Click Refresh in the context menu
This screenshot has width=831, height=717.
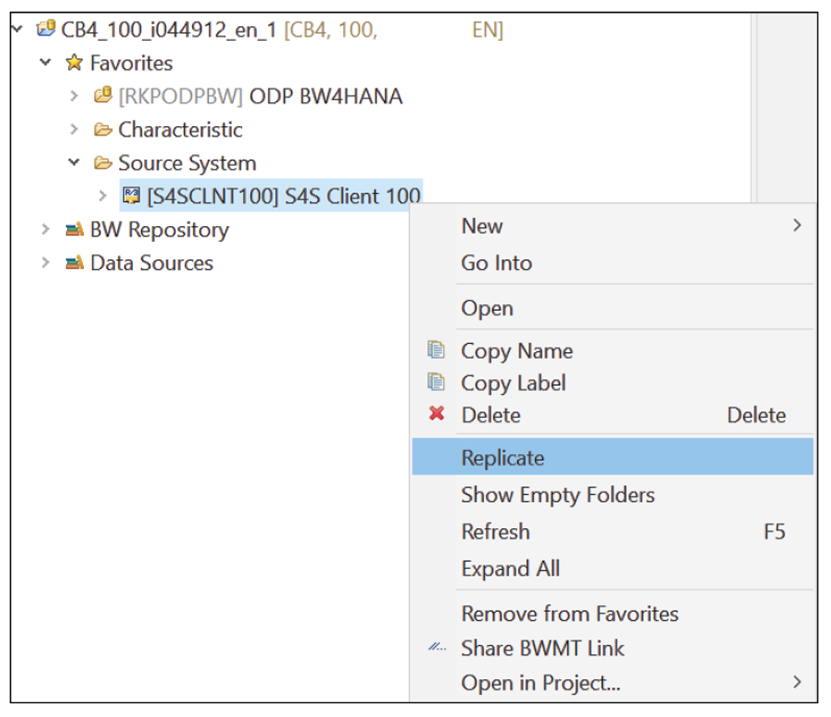point(495,531)
